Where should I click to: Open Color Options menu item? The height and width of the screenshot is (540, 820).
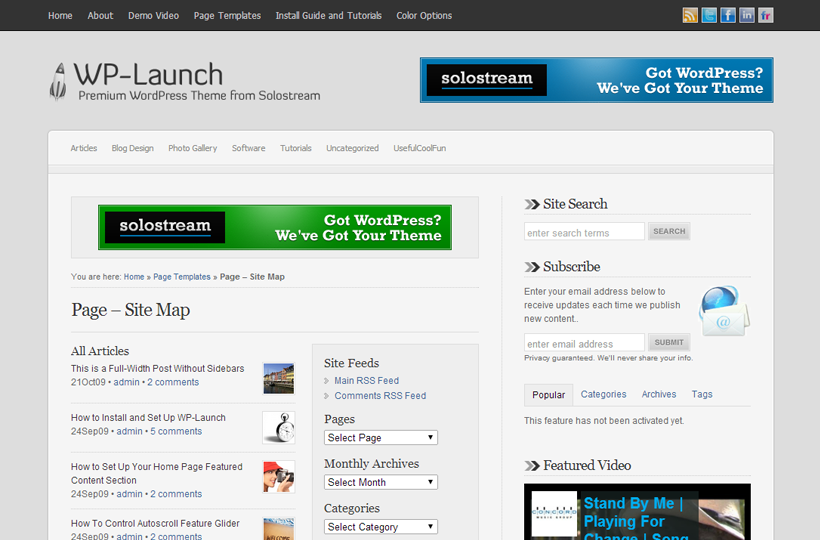coord(424,16)
